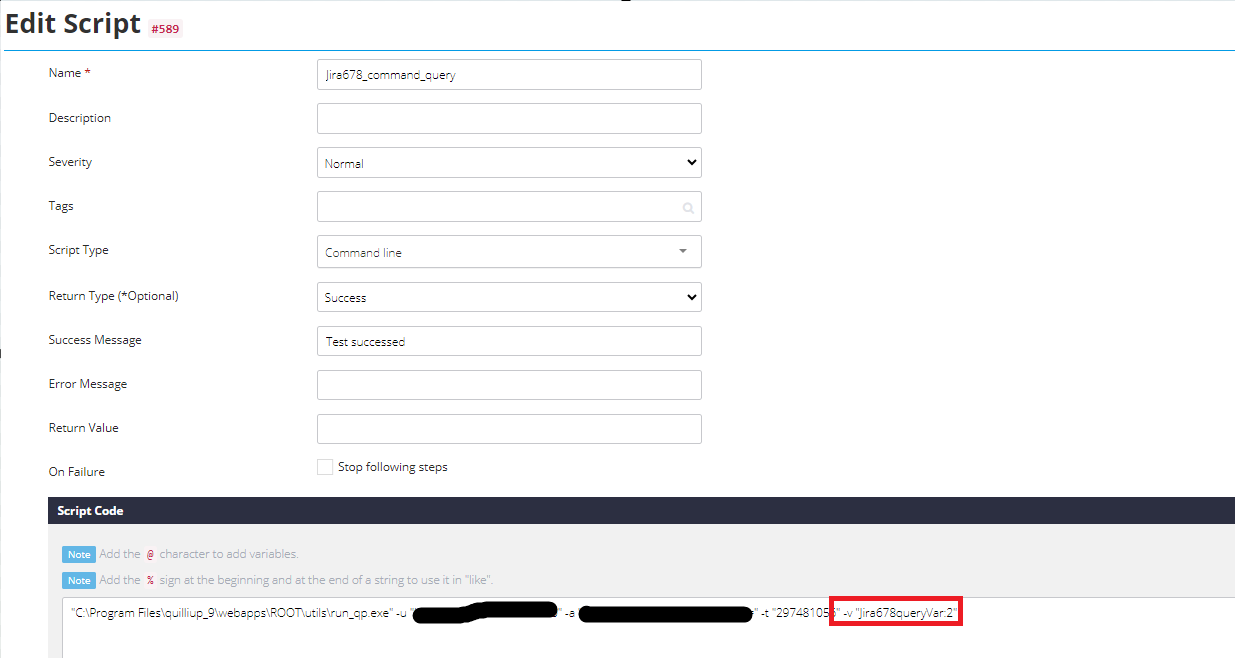
Task: Select the highlighted Jira678queryVar:2 parameter
Action: (896, 612)
